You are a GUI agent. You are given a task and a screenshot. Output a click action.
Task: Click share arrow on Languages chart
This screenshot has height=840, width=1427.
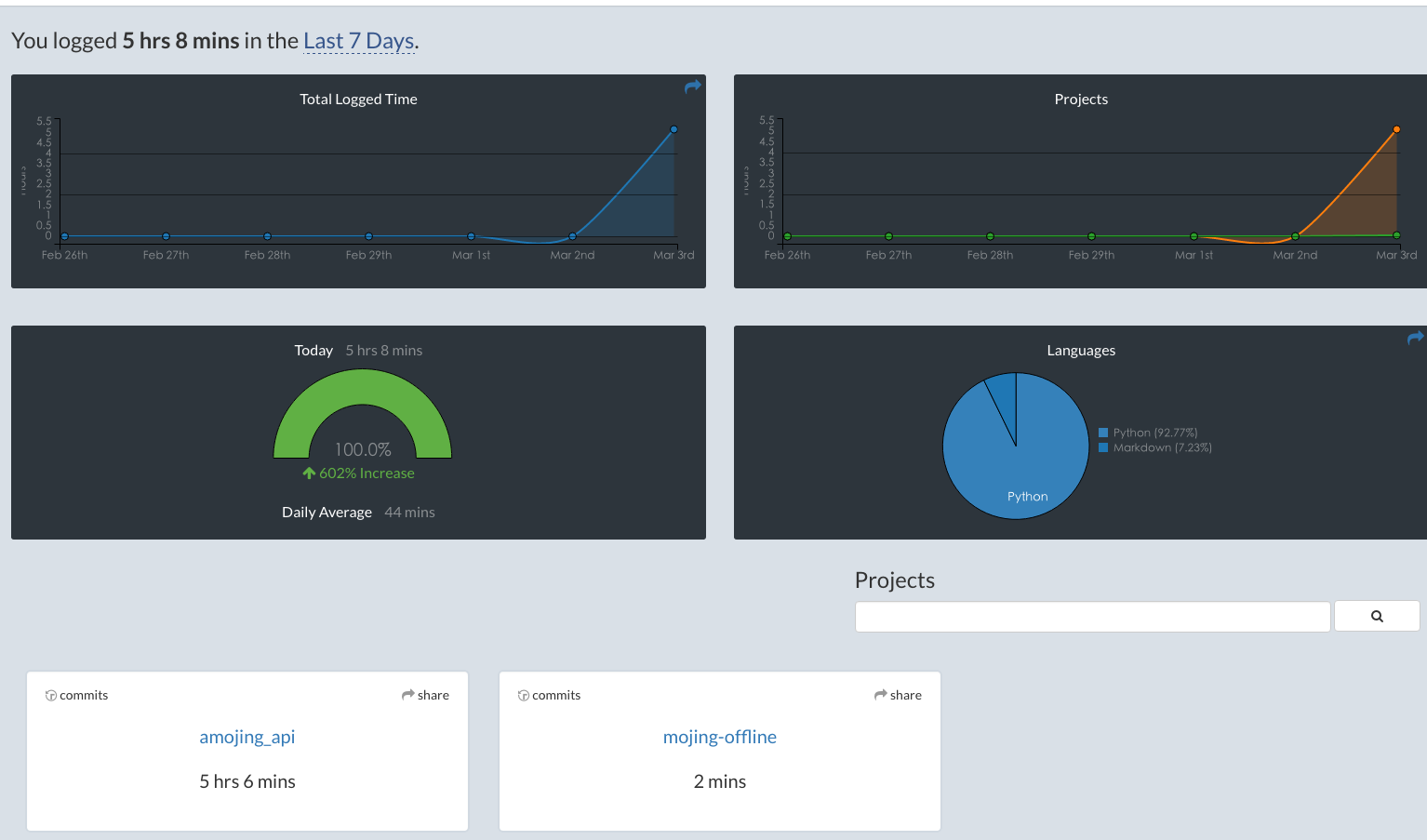pos(1415,338)
